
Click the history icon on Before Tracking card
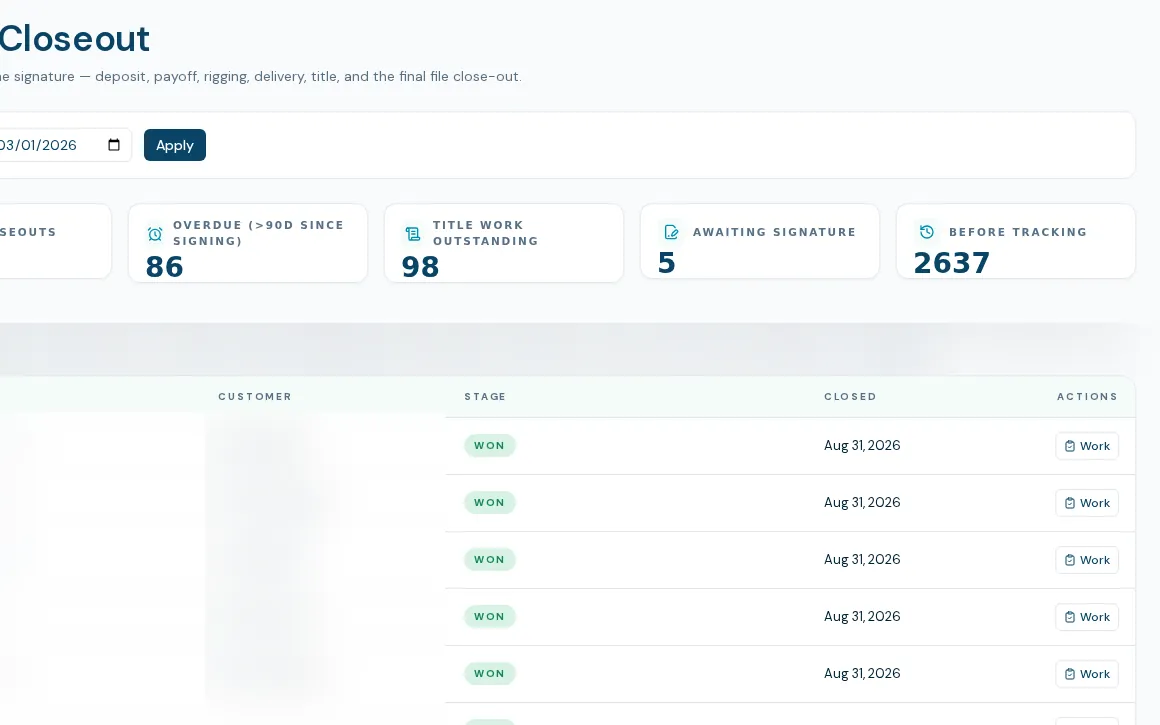point(927,232)
